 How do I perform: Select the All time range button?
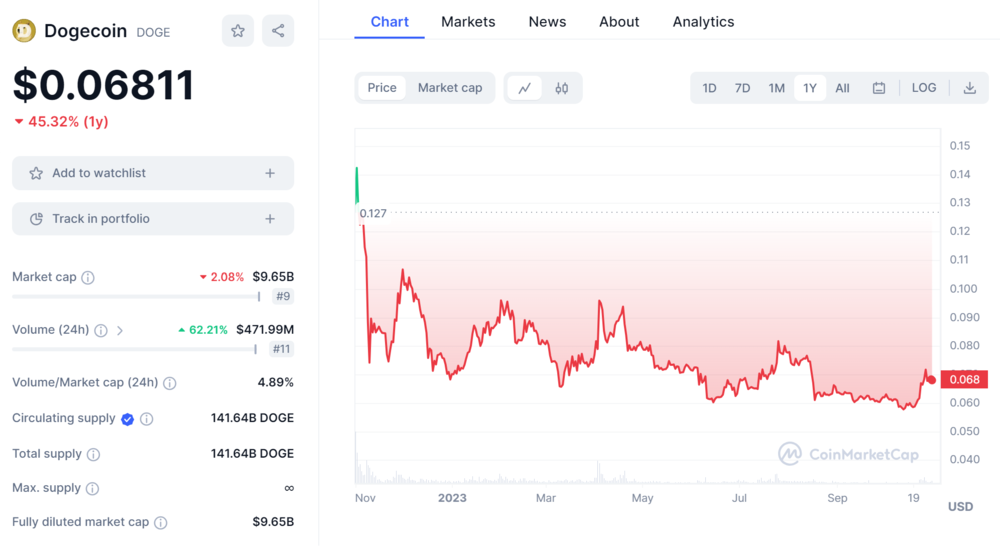[842, 88]
